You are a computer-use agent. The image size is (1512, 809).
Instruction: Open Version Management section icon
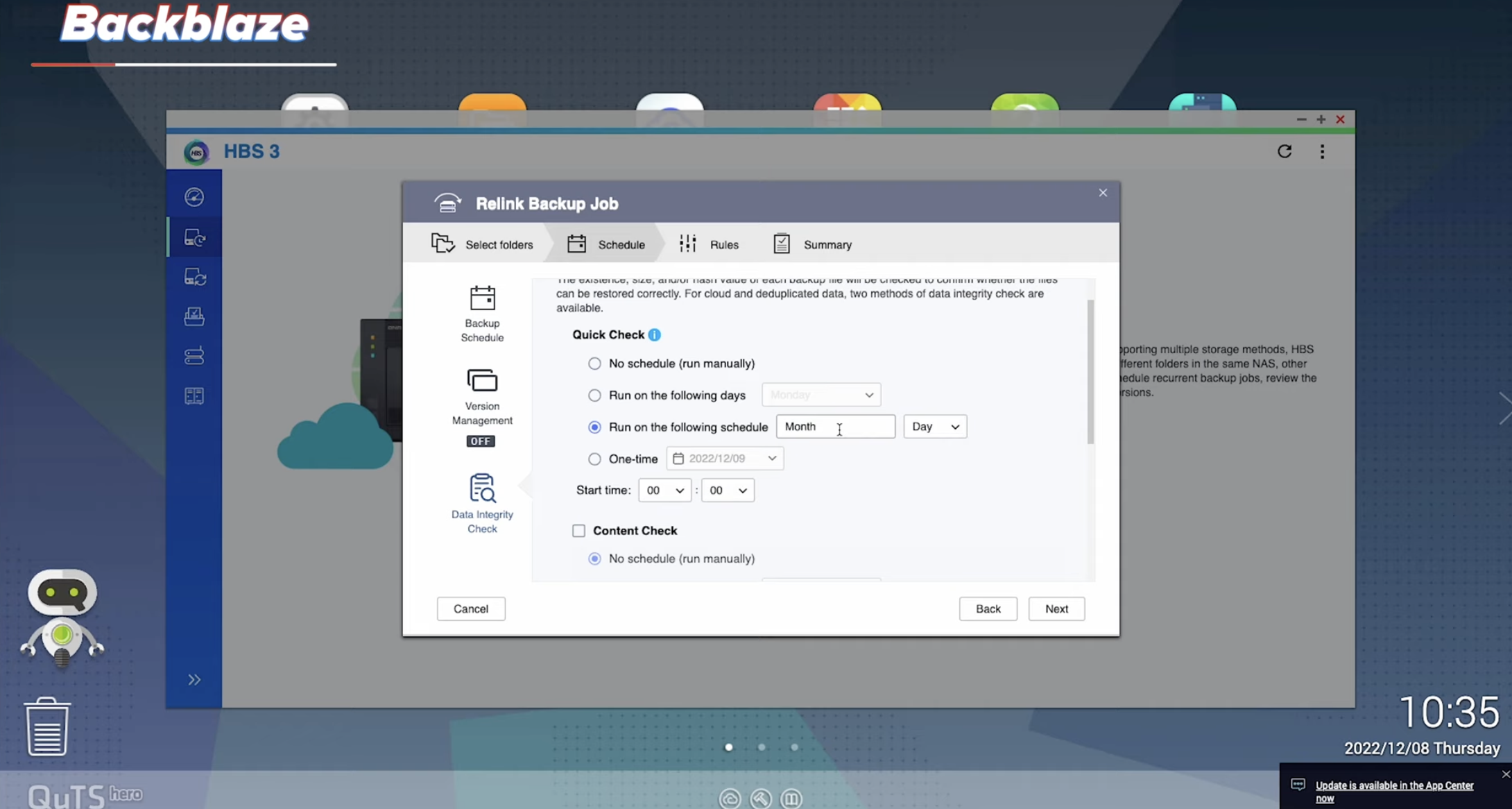click(x=482, y=381)
